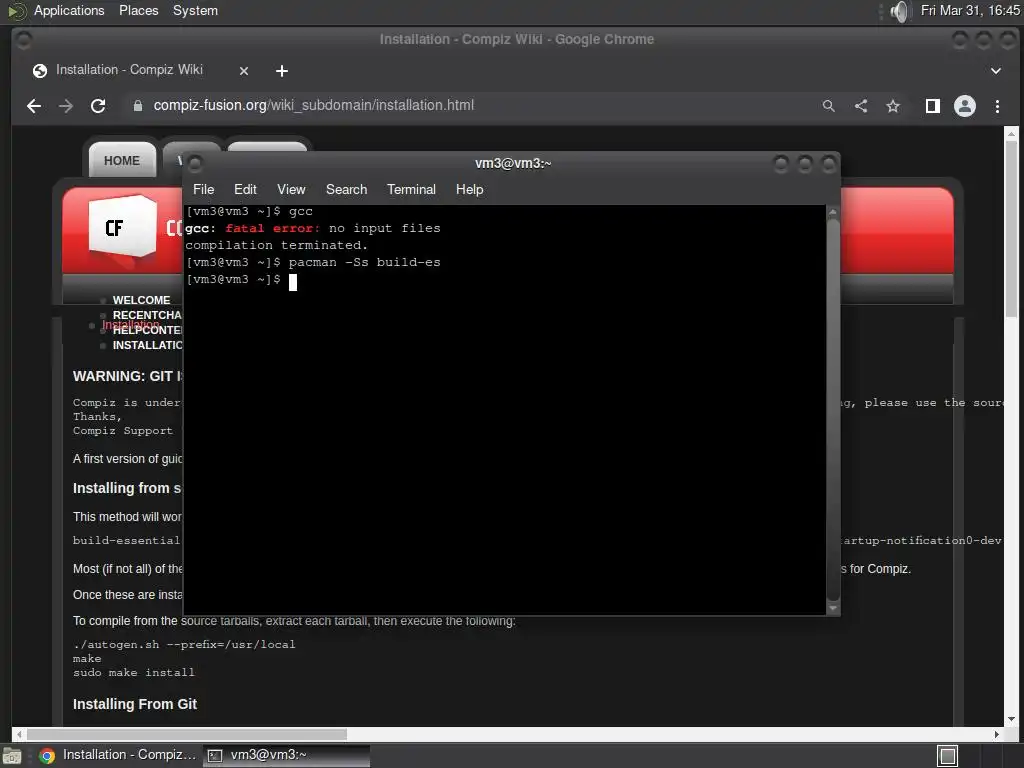1024x768 pixels.
Task: Select the HOME tab on wiki
Action: click(x=122, y=160)
